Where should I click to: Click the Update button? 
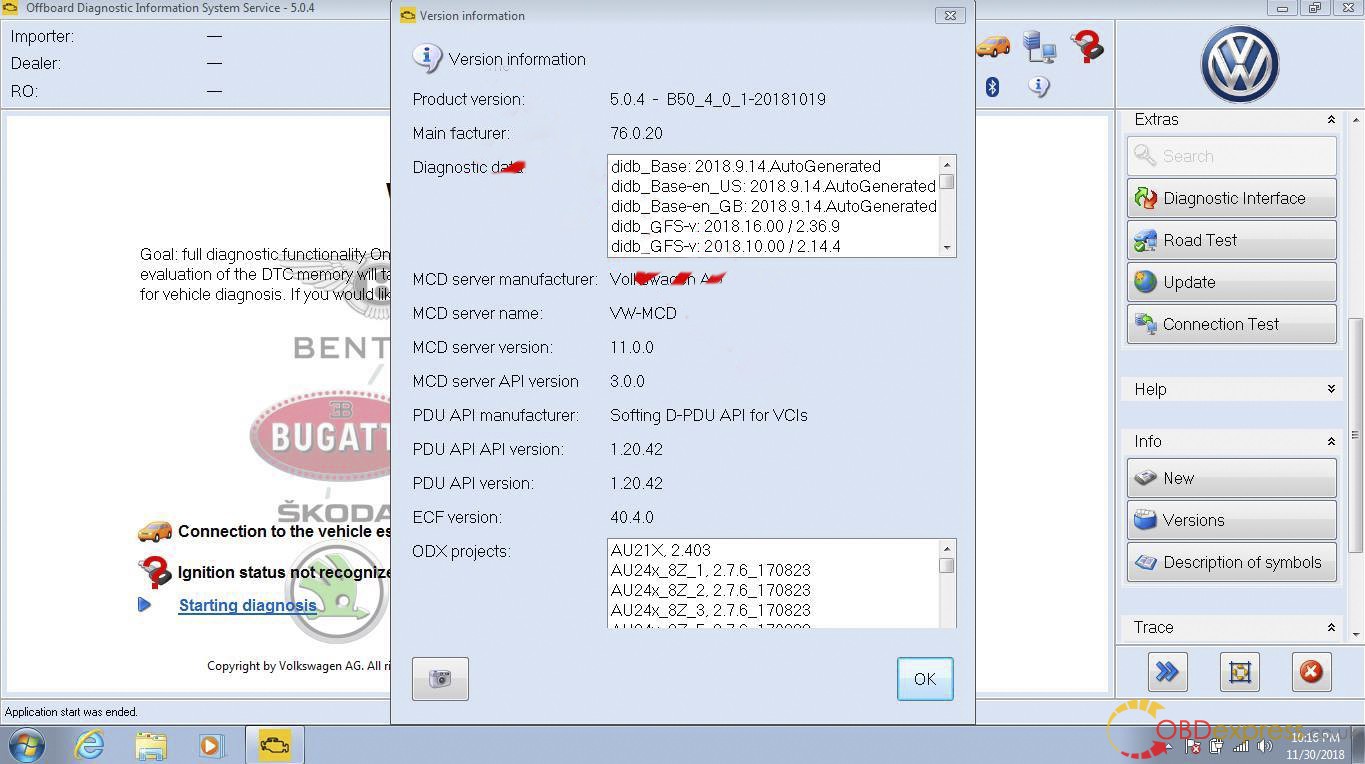click(x=1231, y=282)
